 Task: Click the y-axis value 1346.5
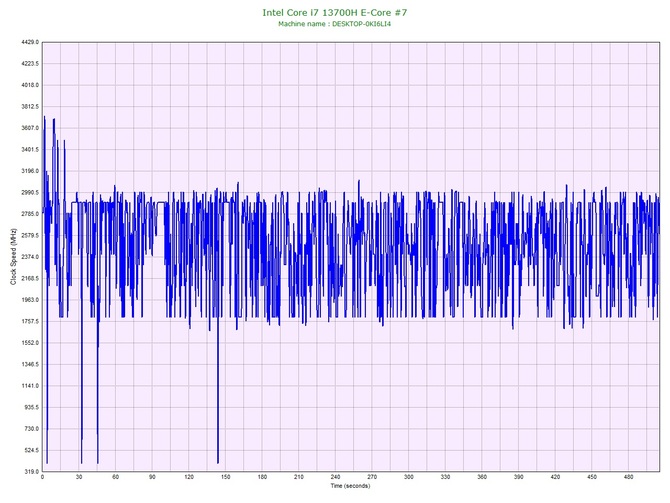(x=30, y=365)
